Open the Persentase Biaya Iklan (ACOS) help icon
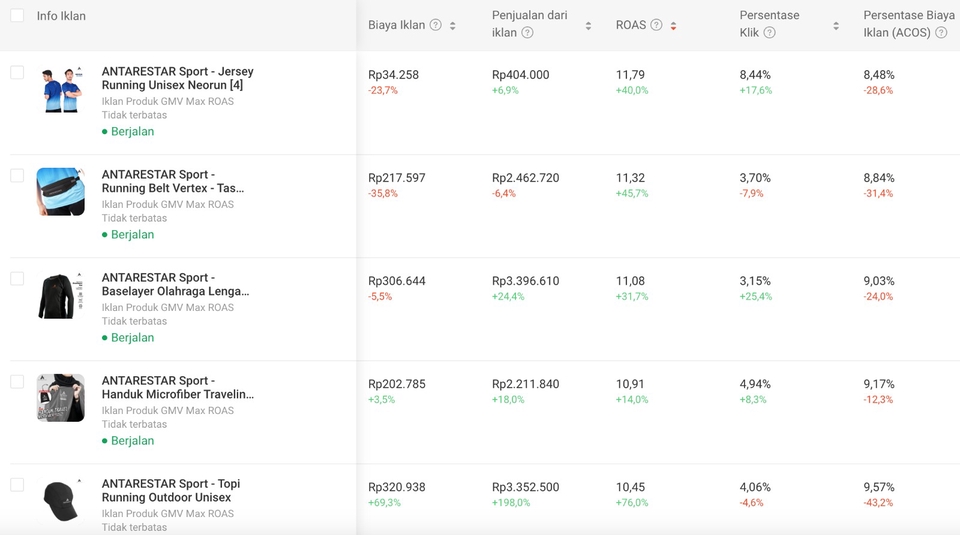This screenshot has width=960, height=535. coord(941,33)
